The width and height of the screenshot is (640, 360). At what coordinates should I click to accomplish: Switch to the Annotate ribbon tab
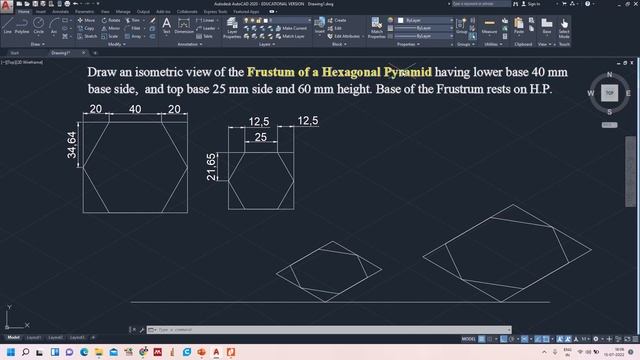click(60, 12)
